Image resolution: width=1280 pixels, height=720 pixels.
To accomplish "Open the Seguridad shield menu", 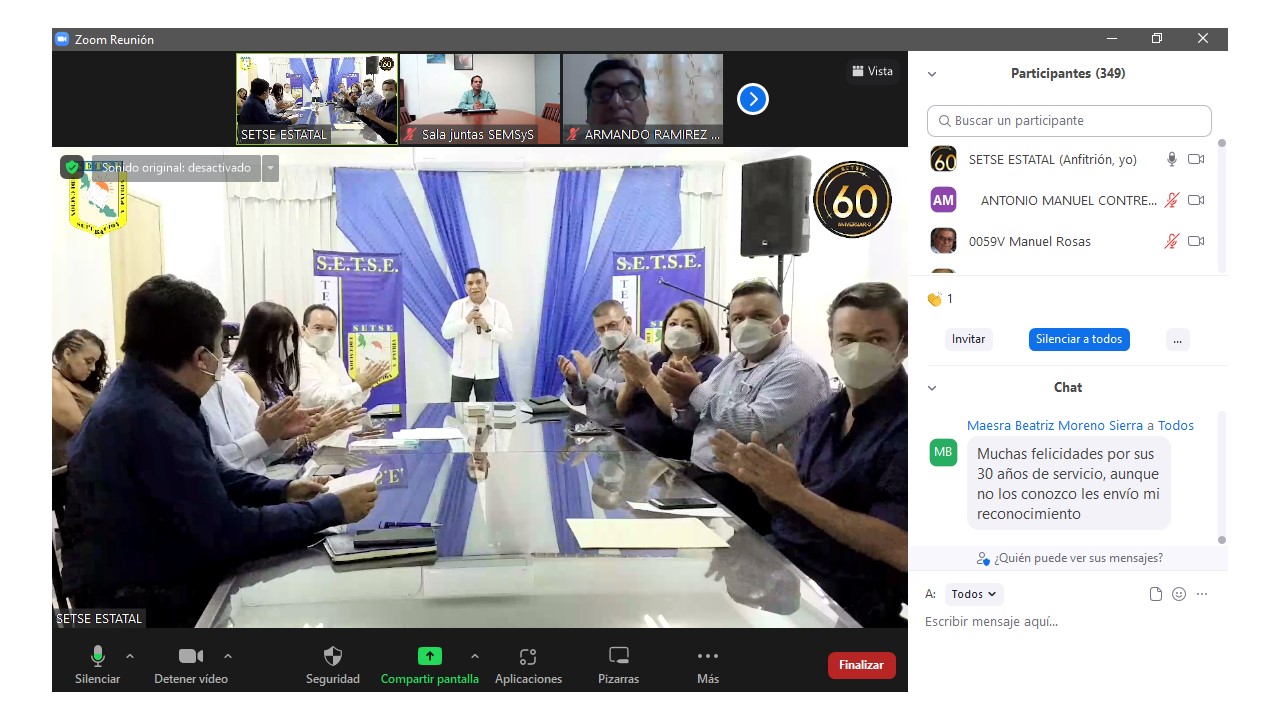I will coord(333,665).
